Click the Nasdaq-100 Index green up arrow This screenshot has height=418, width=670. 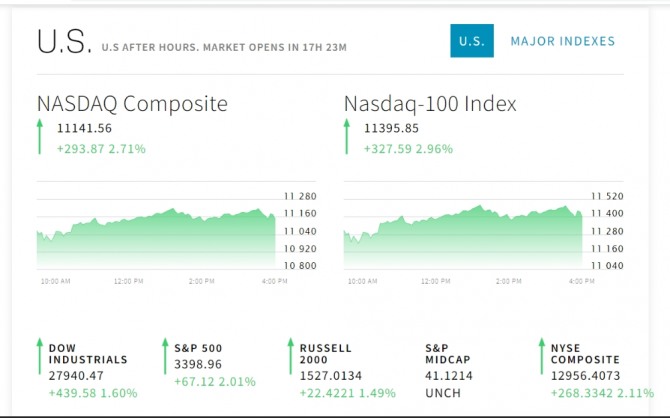[347, 136]
